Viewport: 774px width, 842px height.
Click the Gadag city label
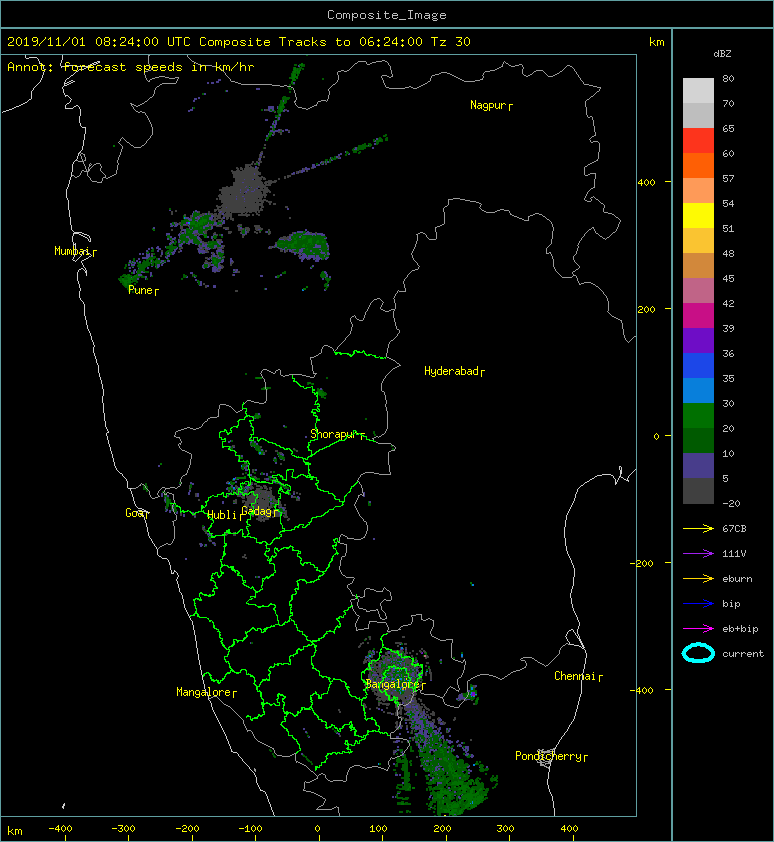coord(257,511)
